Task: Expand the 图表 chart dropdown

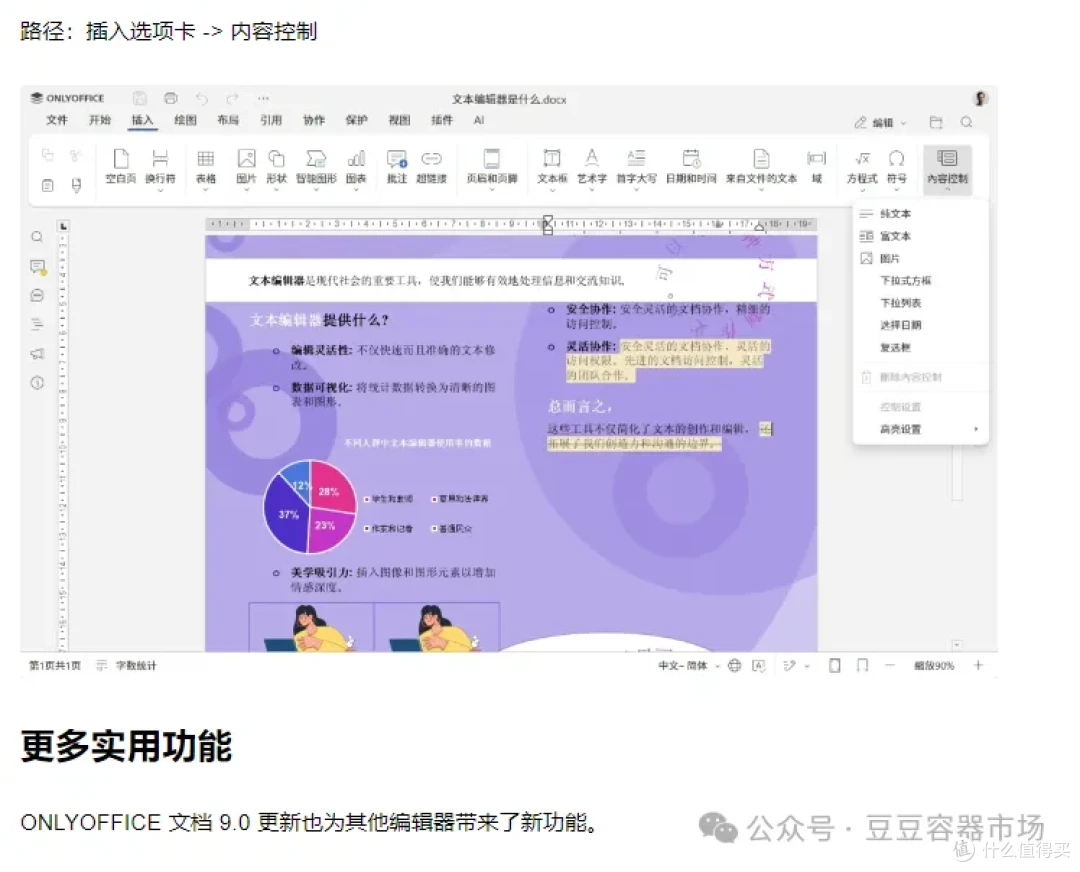Action: pyautogui.click(x=356, y=190)
